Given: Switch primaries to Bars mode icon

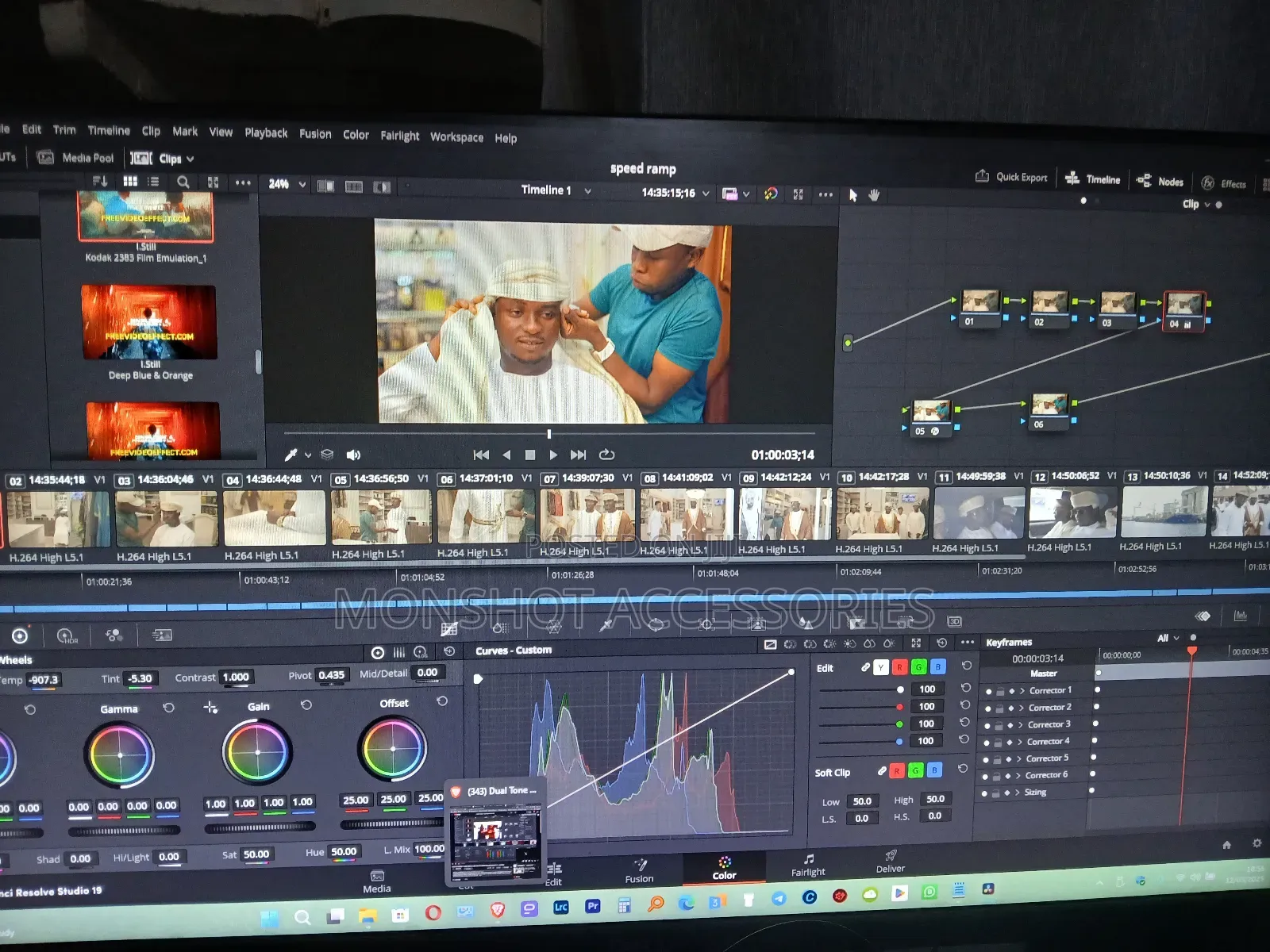Looking at the screenshot, I should click(399, 652).
